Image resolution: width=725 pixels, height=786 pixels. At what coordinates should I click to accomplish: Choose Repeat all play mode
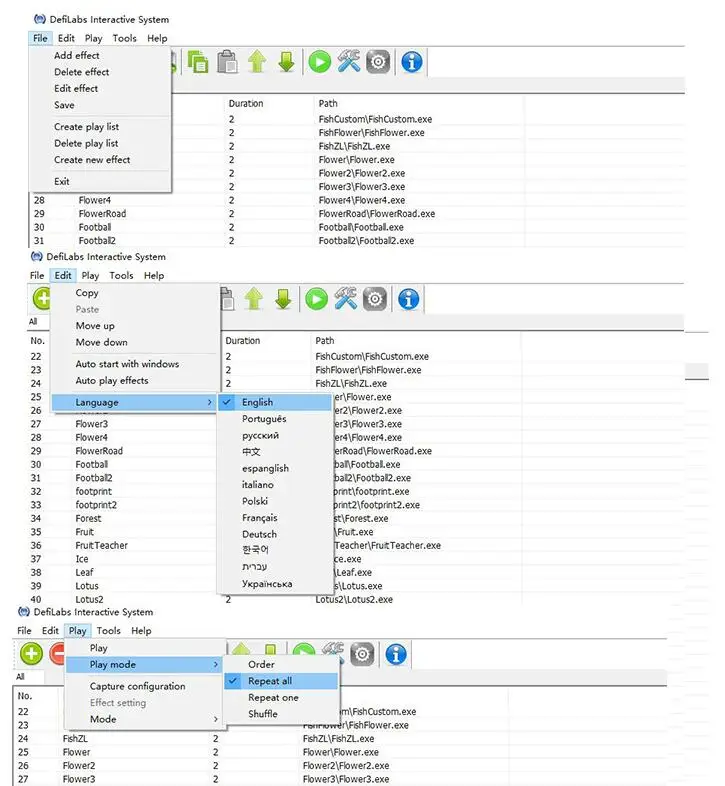281,681
